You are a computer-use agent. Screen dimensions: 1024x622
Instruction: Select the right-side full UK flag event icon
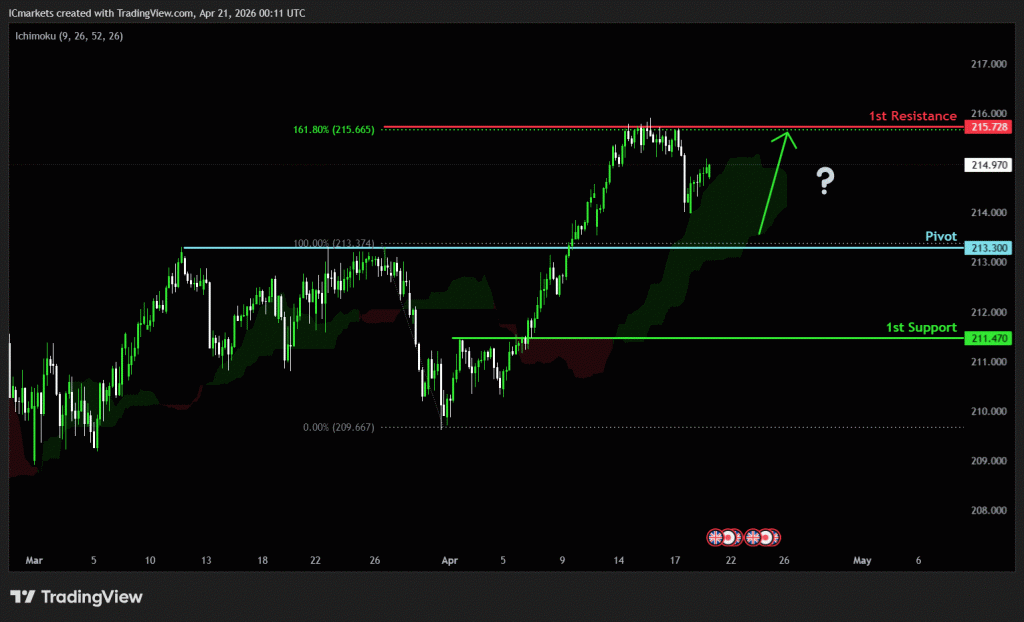pyautogui.click(x=753, y=537)
